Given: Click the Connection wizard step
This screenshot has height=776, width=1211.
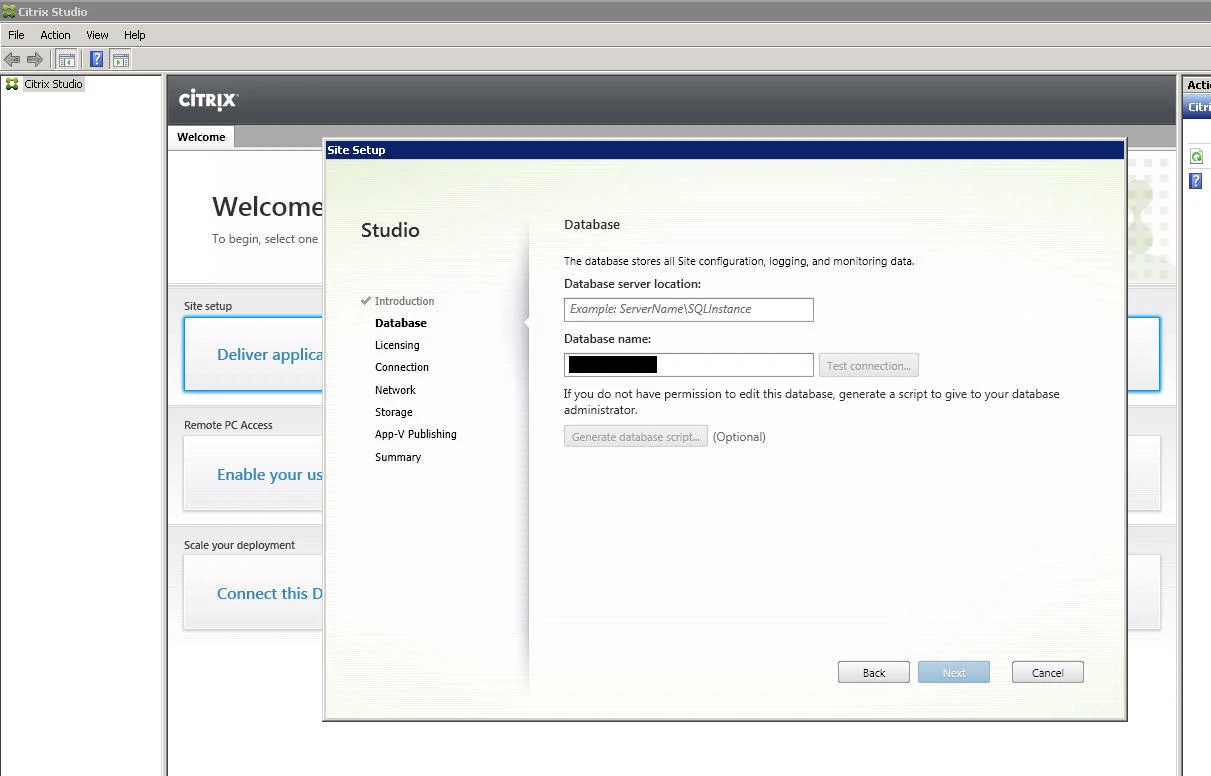Looking at the screenshot, I should point(401,367).
